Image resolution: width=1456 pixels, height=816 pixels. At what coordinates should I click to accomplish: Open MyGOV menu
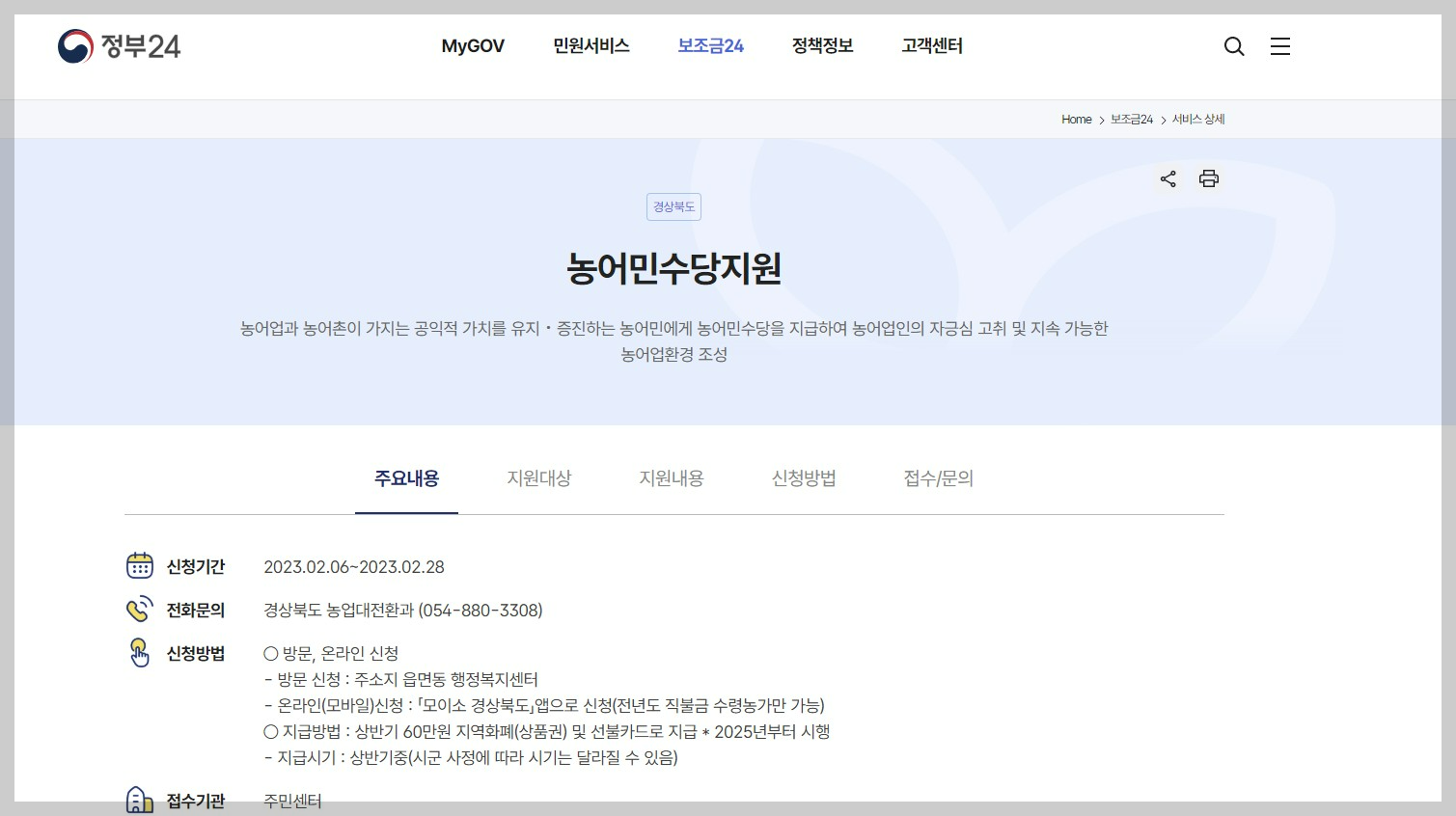pyautogui.click(x=473, y=46)
